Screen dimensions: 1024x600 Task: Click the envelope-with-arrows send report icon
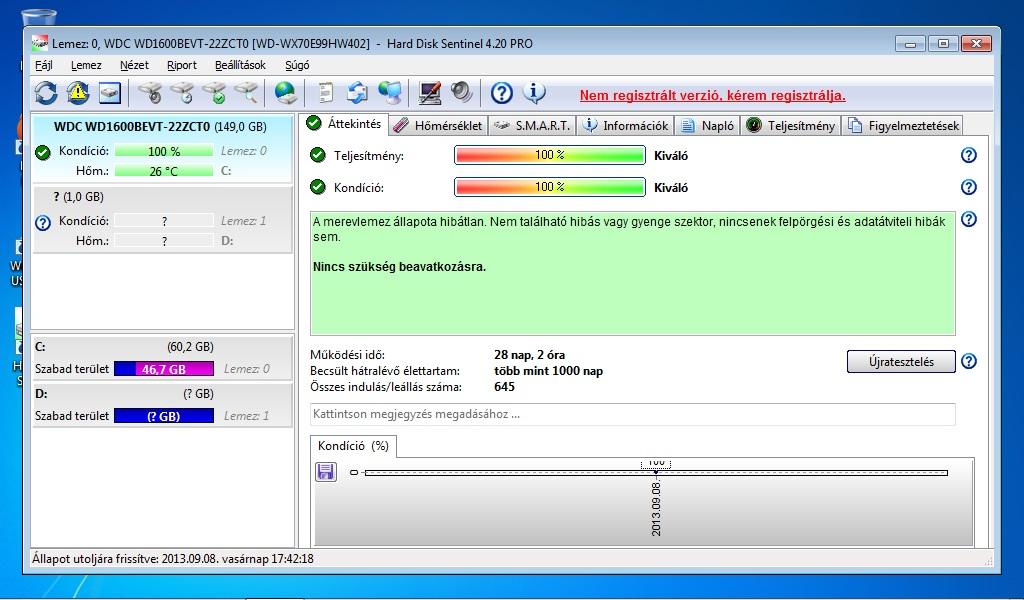(x=357, y=93)
